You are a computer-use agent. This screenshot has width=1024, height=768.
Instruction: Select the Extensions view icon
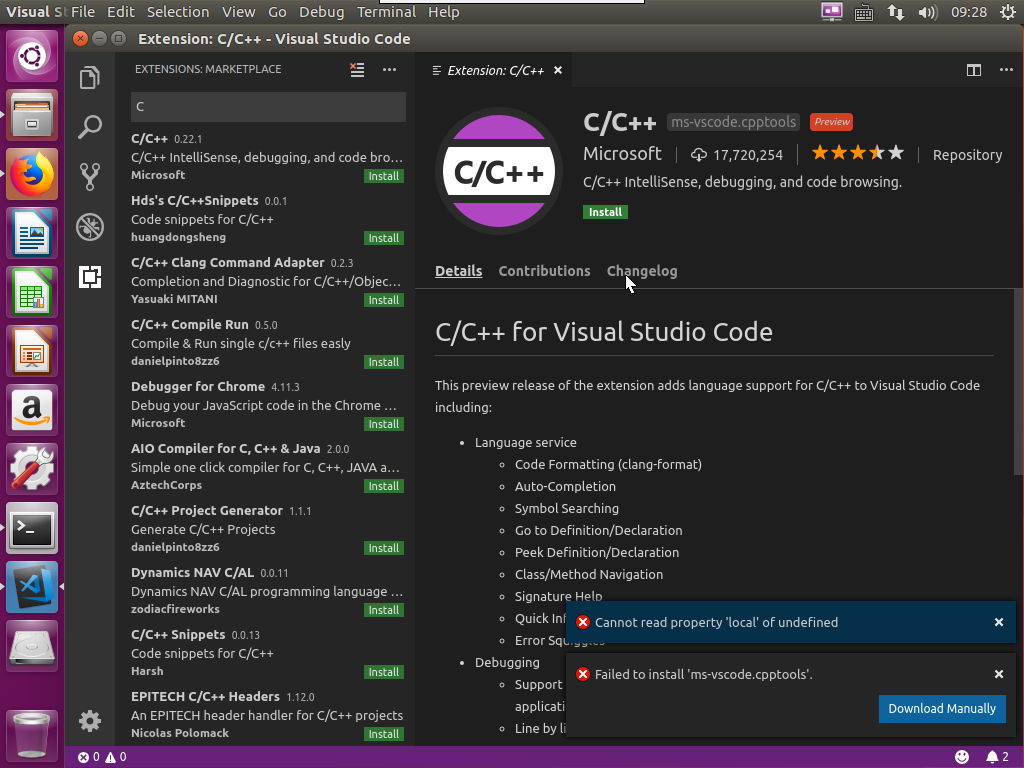pyautogui.click(x=89, y=277)
